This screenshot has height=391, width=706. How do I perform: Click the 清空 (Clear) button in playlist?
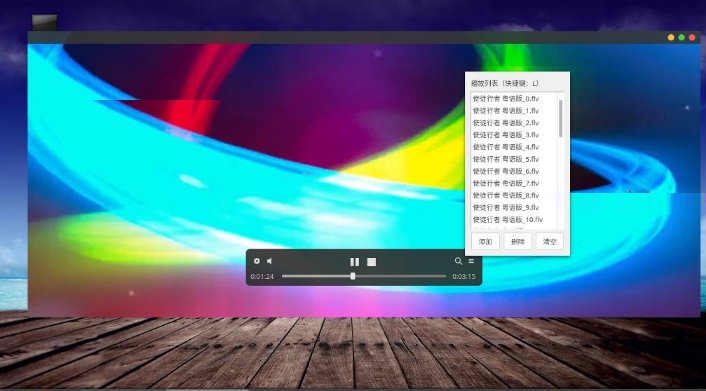550,242
